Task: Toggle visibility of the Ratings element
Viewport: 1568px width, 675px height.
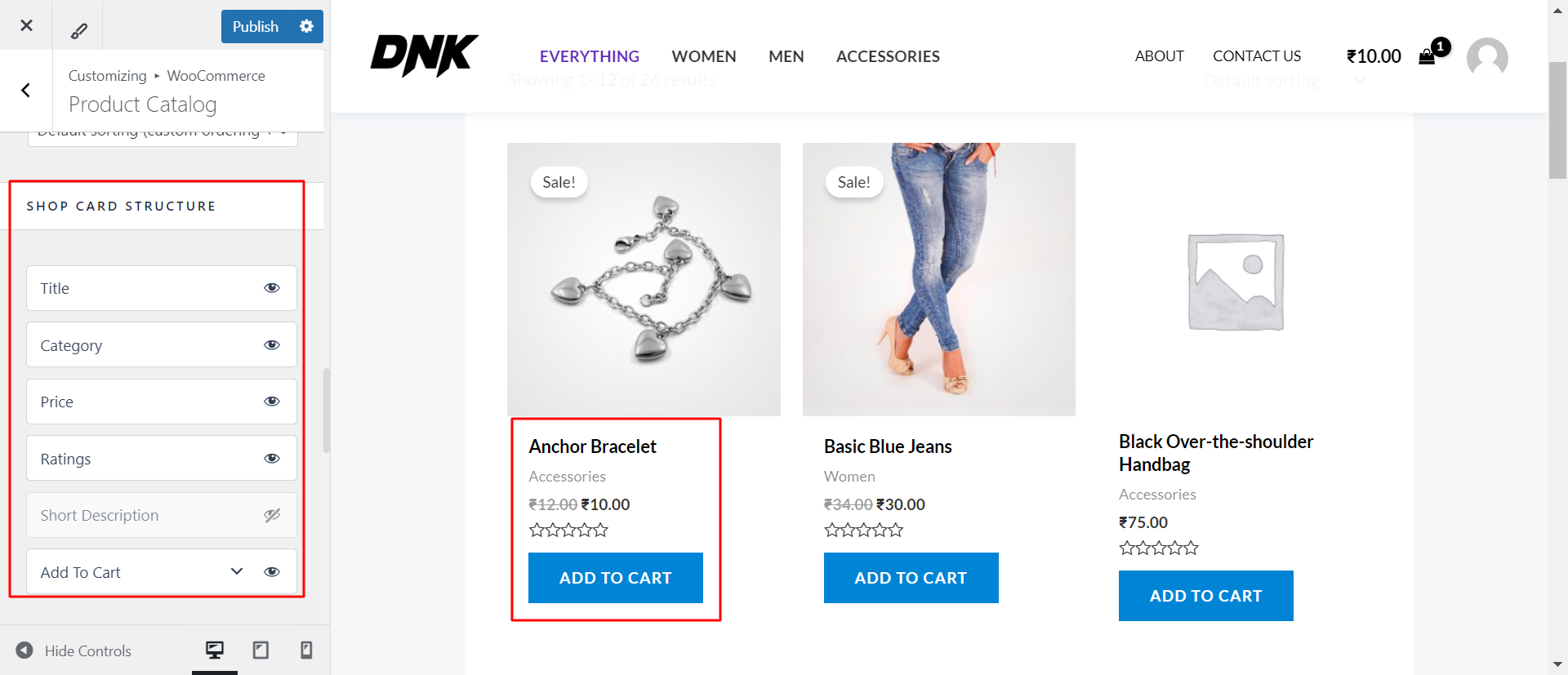Action: point(272,458)
